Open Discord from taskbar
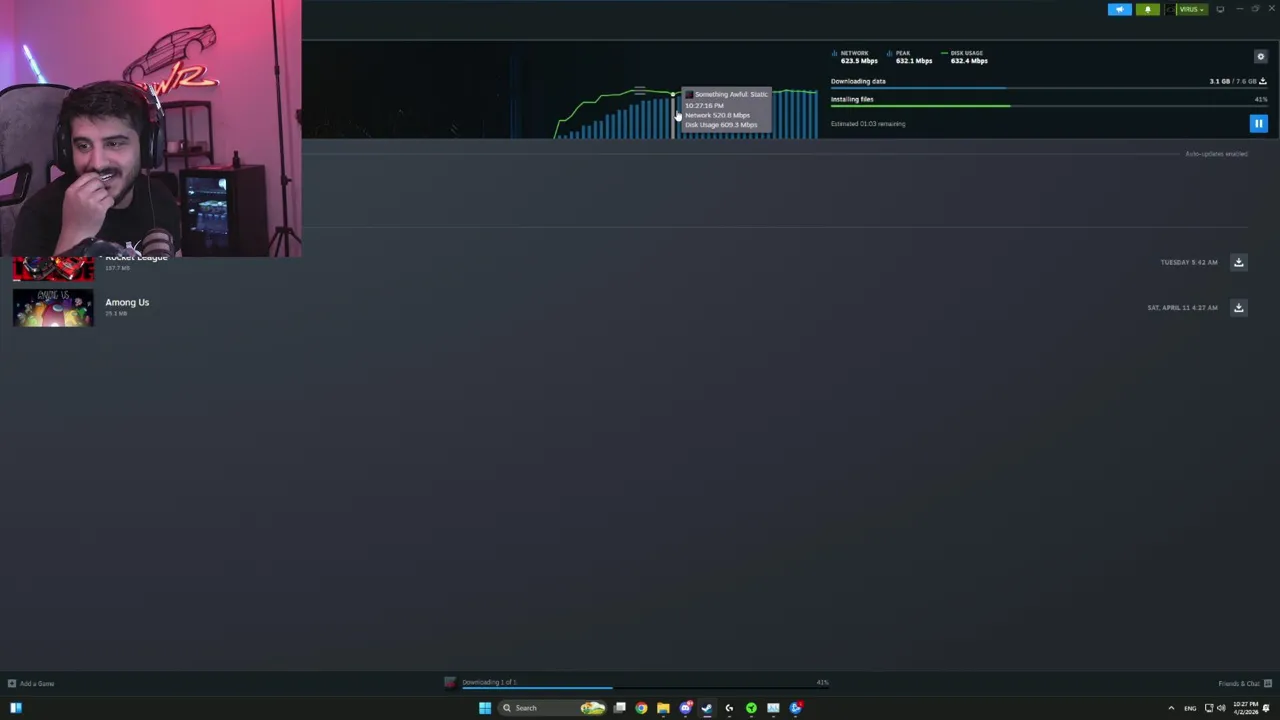1280x720 pixels. point(685,708)
